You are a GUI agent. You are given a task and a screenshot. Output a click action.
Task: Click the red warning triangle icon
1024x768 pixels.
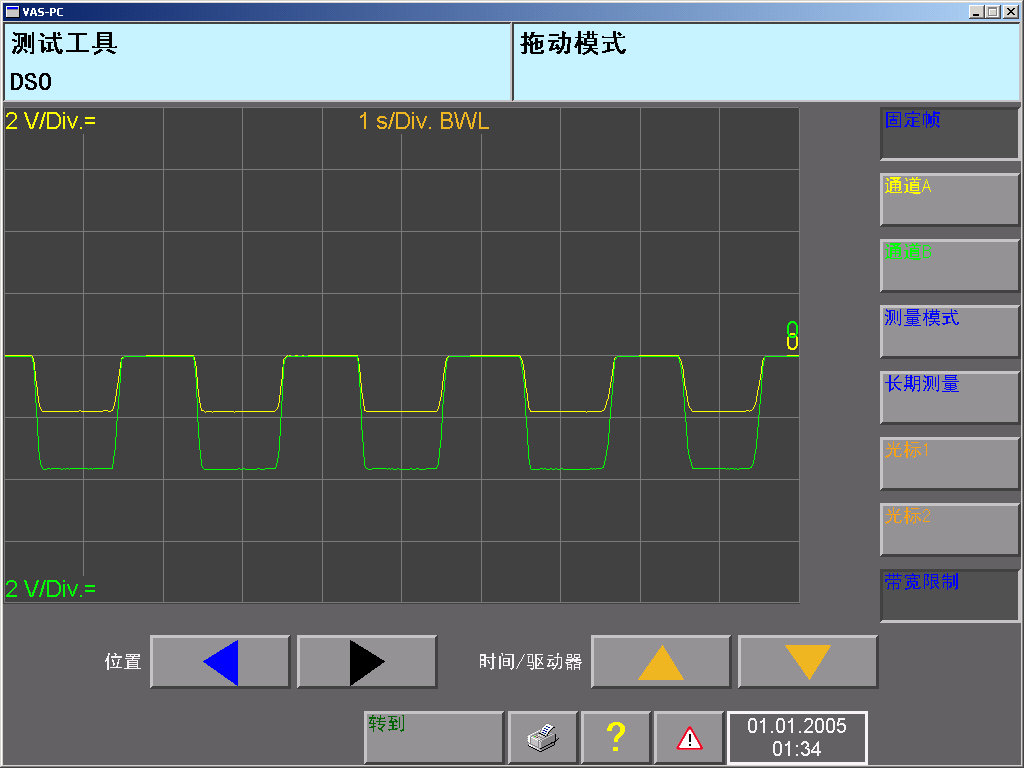689,737
